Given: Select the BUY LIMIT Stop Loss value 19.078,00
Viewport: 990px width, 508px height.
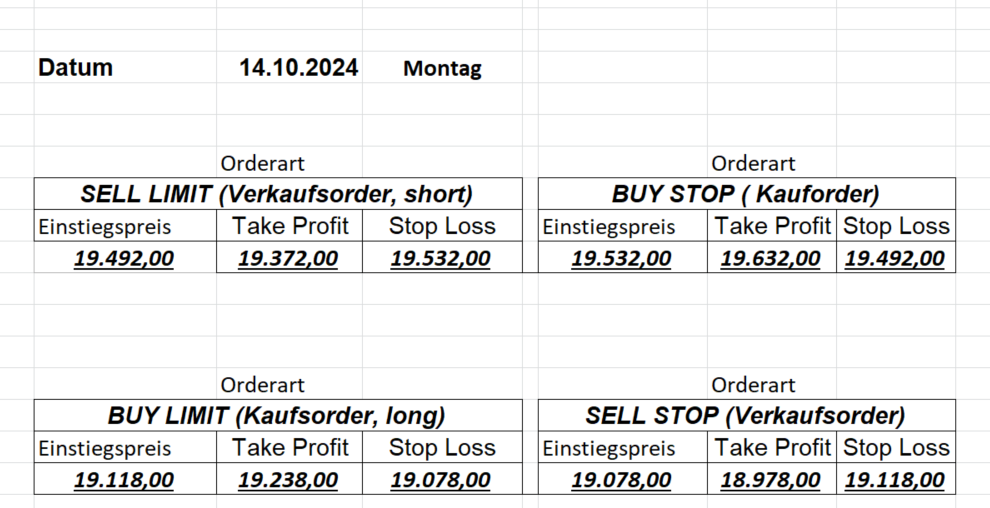Looking at the screenshot, I should tap(441, 481).
